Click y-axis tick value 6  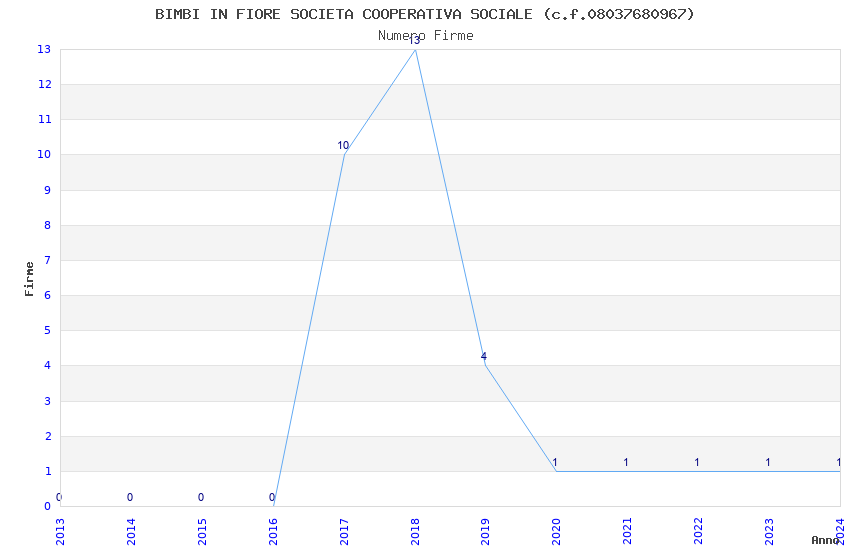tap(48, 295)
